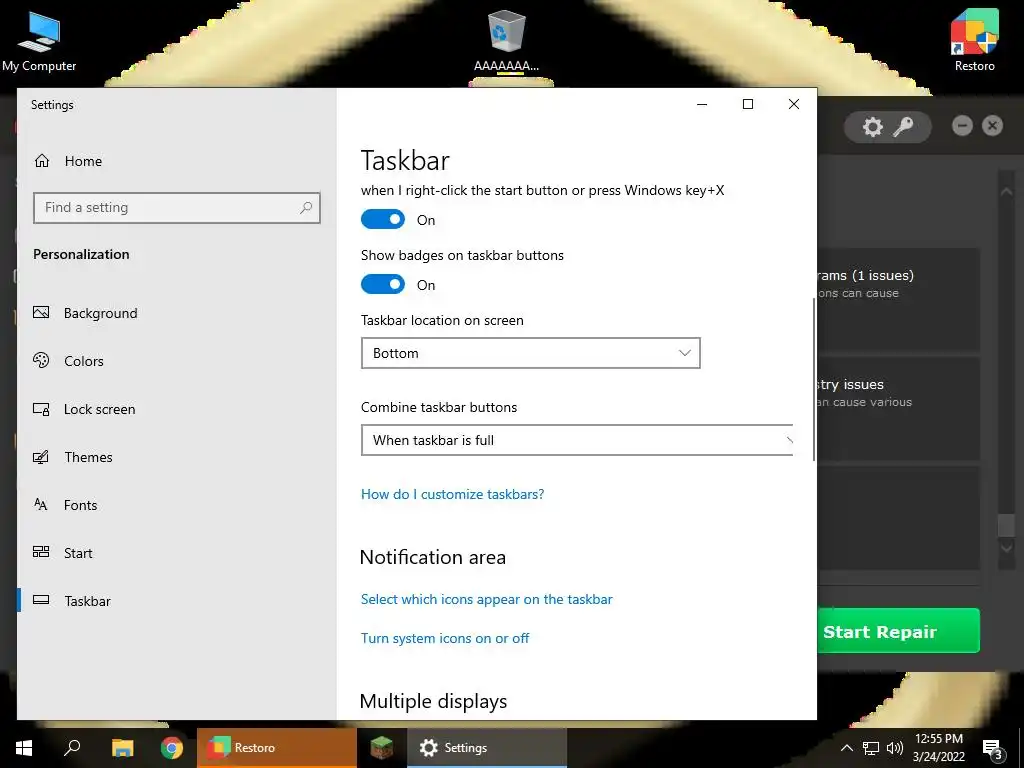
Task: Launch Google Chrome from taskbar
Action: click(x=172, y=748)
